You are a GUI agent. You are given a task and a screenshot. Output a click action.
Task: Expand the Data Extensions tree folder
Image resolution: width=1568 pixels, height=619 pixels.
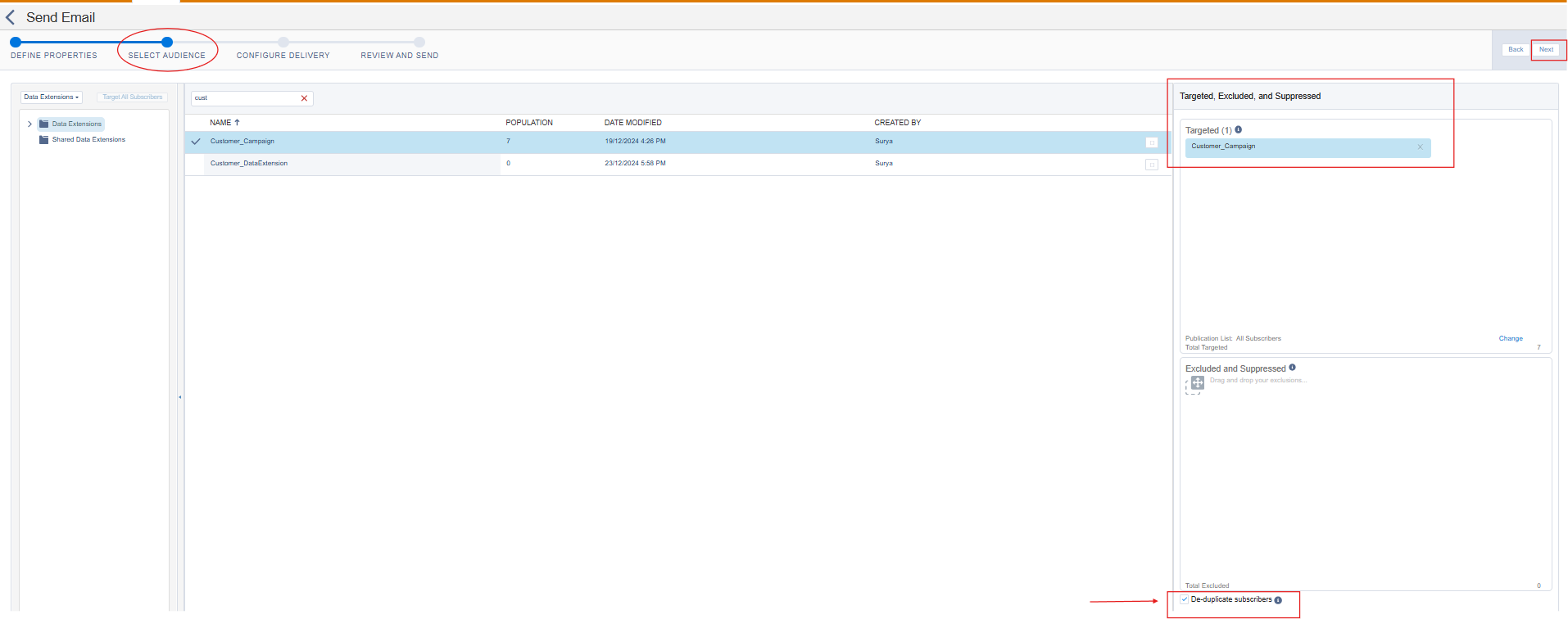tap(30, 124)
